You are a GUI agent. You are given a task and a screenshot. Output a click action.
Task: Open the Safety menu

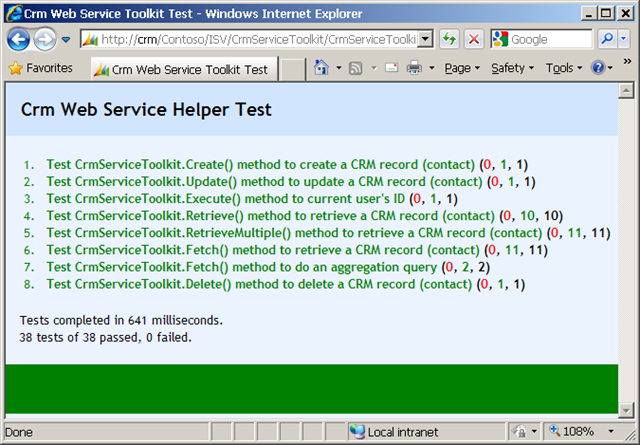point(512,68)
